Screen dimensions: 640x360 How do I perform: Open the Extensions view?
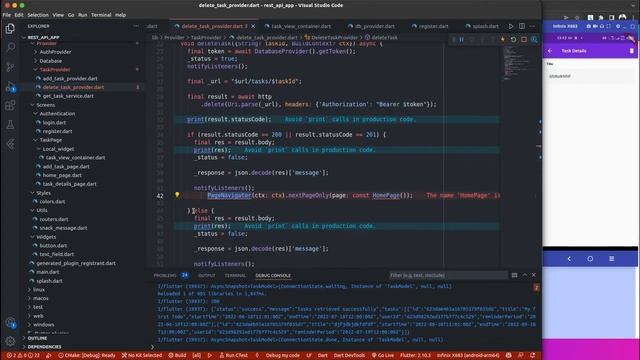10,106
